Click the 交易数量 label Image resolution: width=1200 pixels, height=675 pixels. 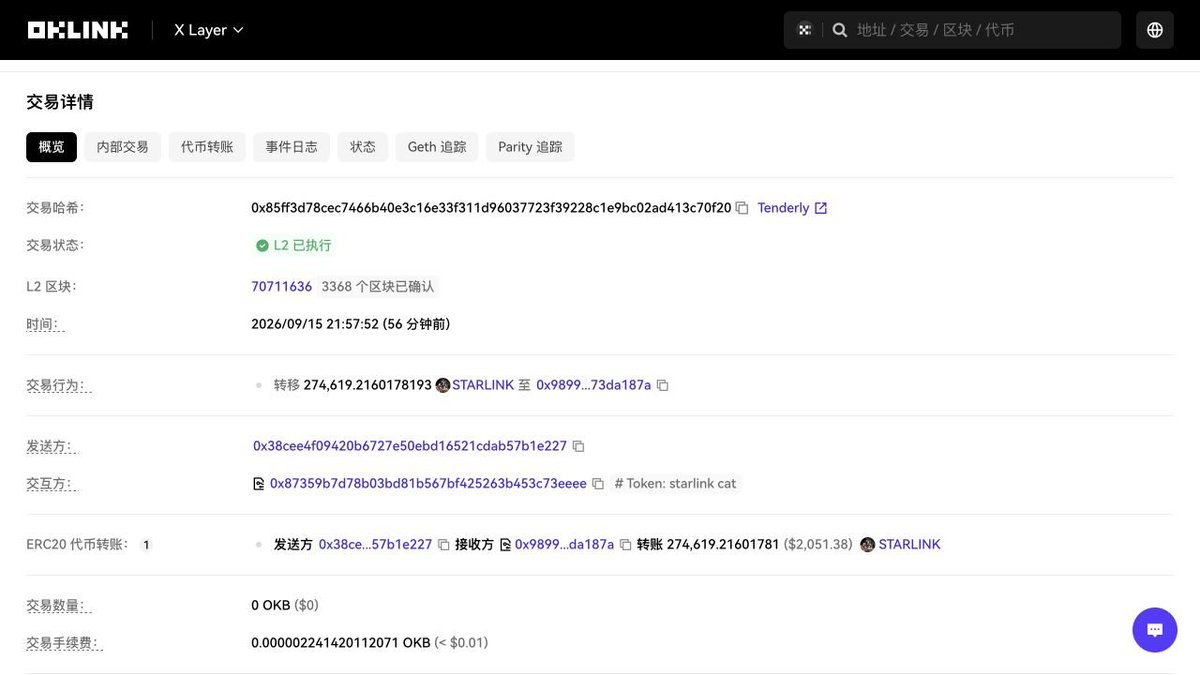click(x=57, y=605)
